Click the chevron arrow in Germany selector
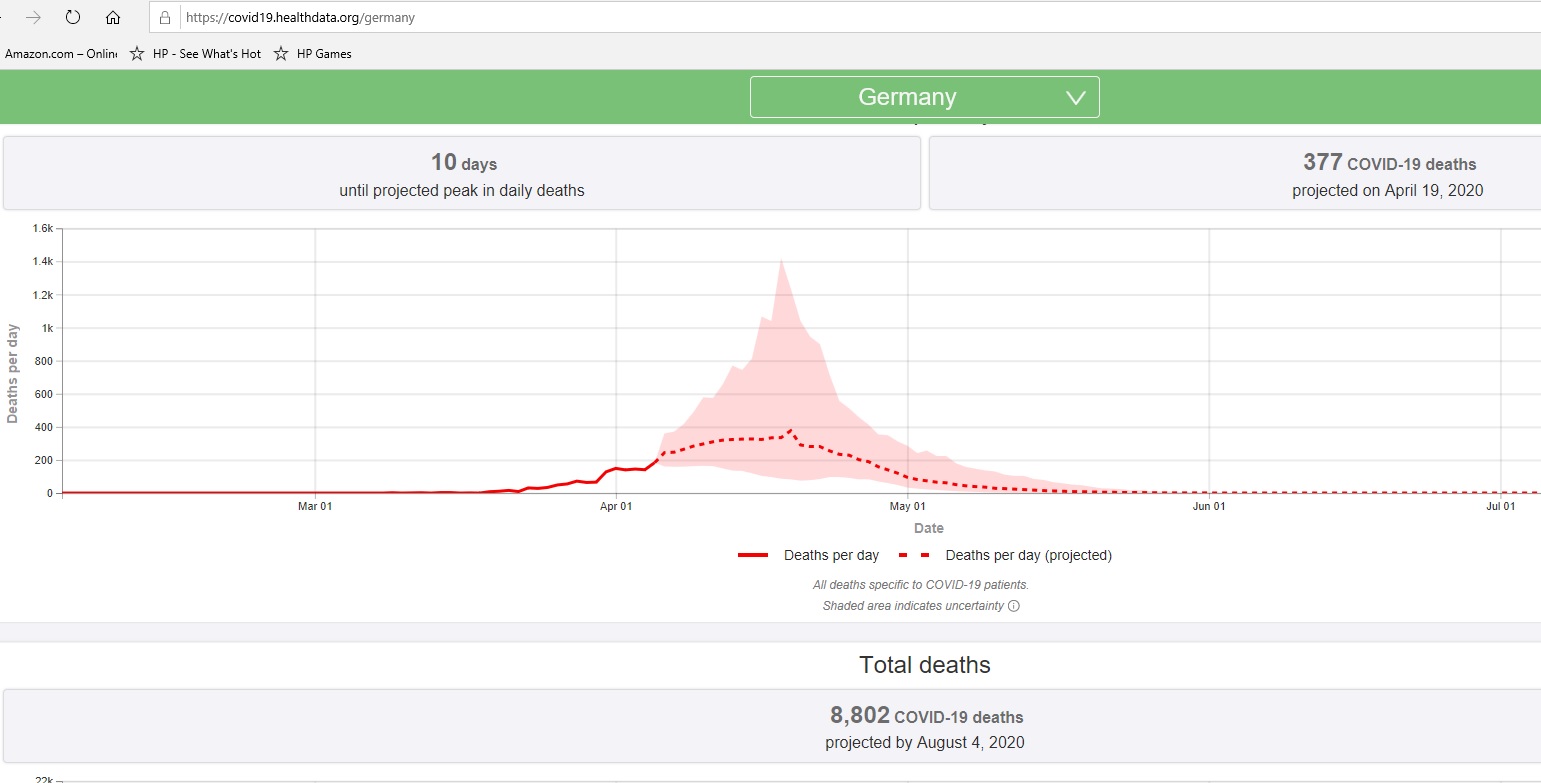This screenshot has height=783, width=1541. pos(1076,98)
